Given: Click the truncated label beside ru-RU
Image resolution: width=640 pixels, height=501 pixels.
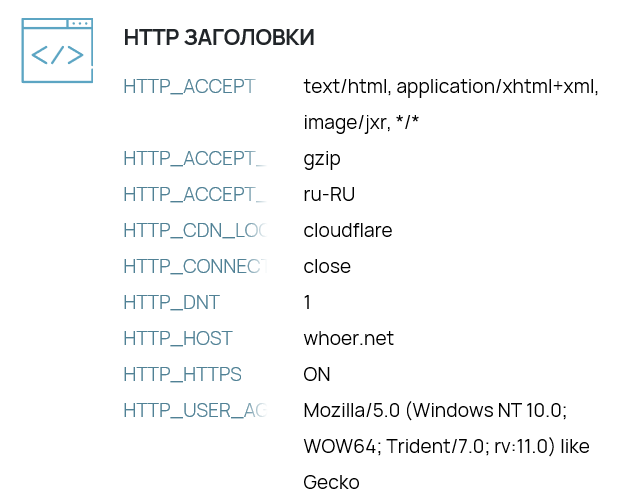Looking at the screenshot, I should pos(194,194).
